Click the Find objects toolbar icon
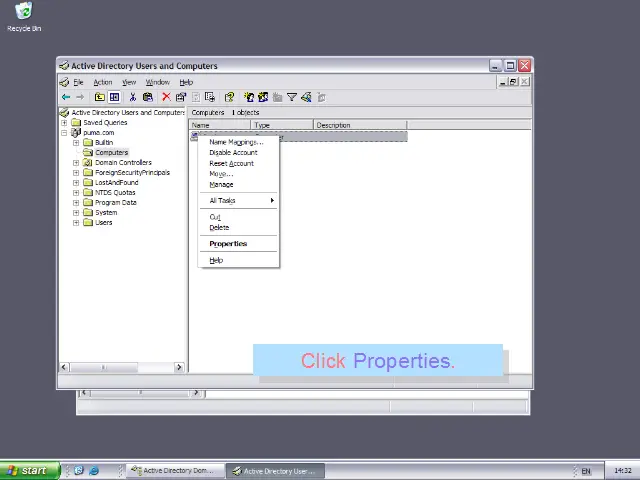This screenshot has width=640, height=480. (306, 97)
